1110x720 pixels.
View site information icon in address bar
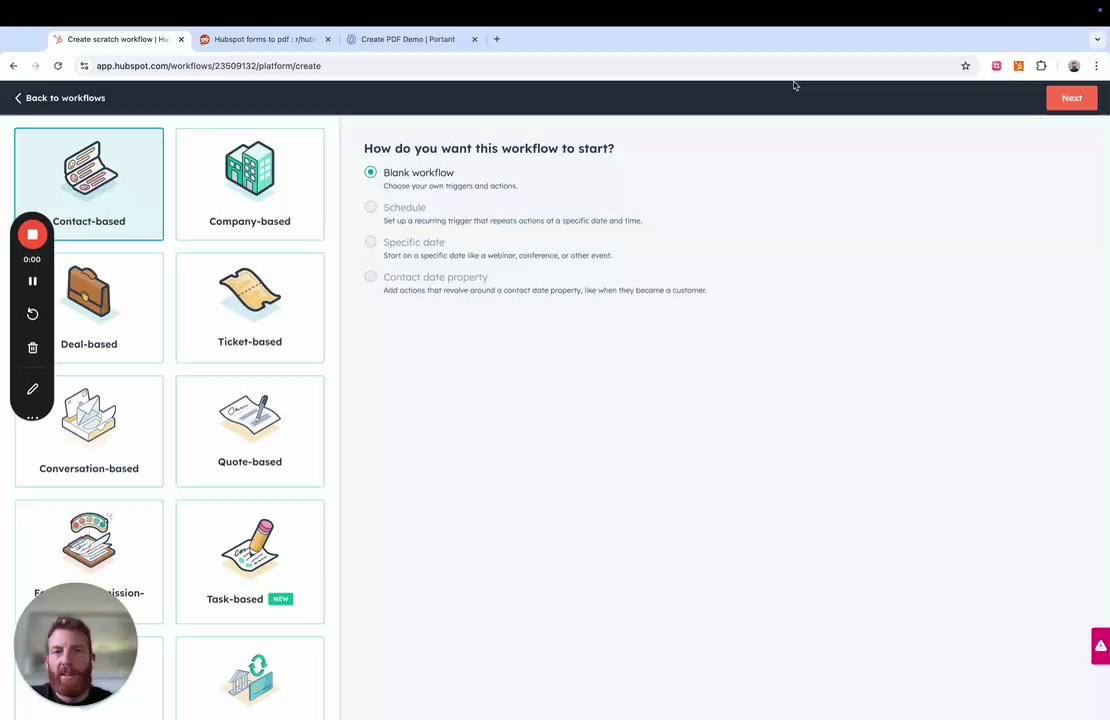tap(84, 66)
